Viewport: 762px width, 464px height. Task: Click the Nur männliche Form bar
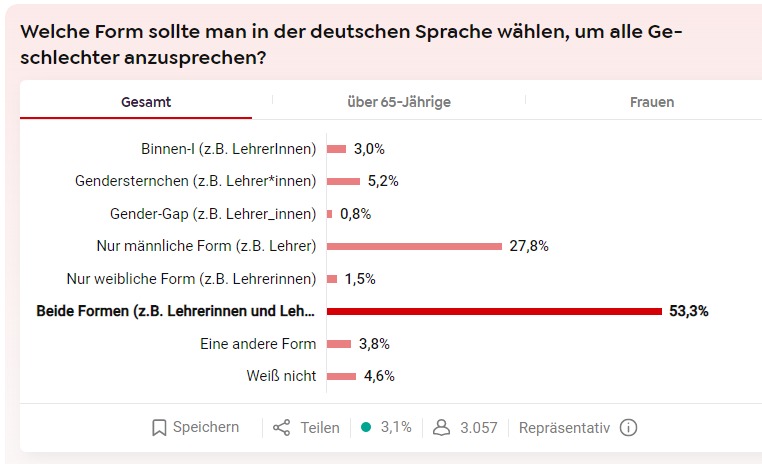tap(414, 246)
